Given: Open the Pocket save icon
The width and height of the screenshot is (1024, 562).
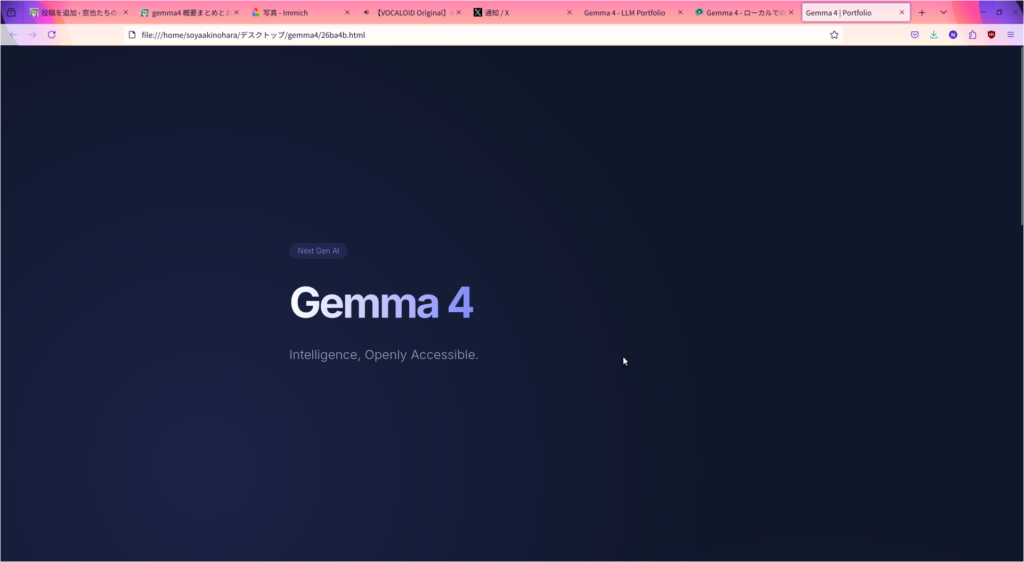Looking at the screenshot, I should 914,34.
